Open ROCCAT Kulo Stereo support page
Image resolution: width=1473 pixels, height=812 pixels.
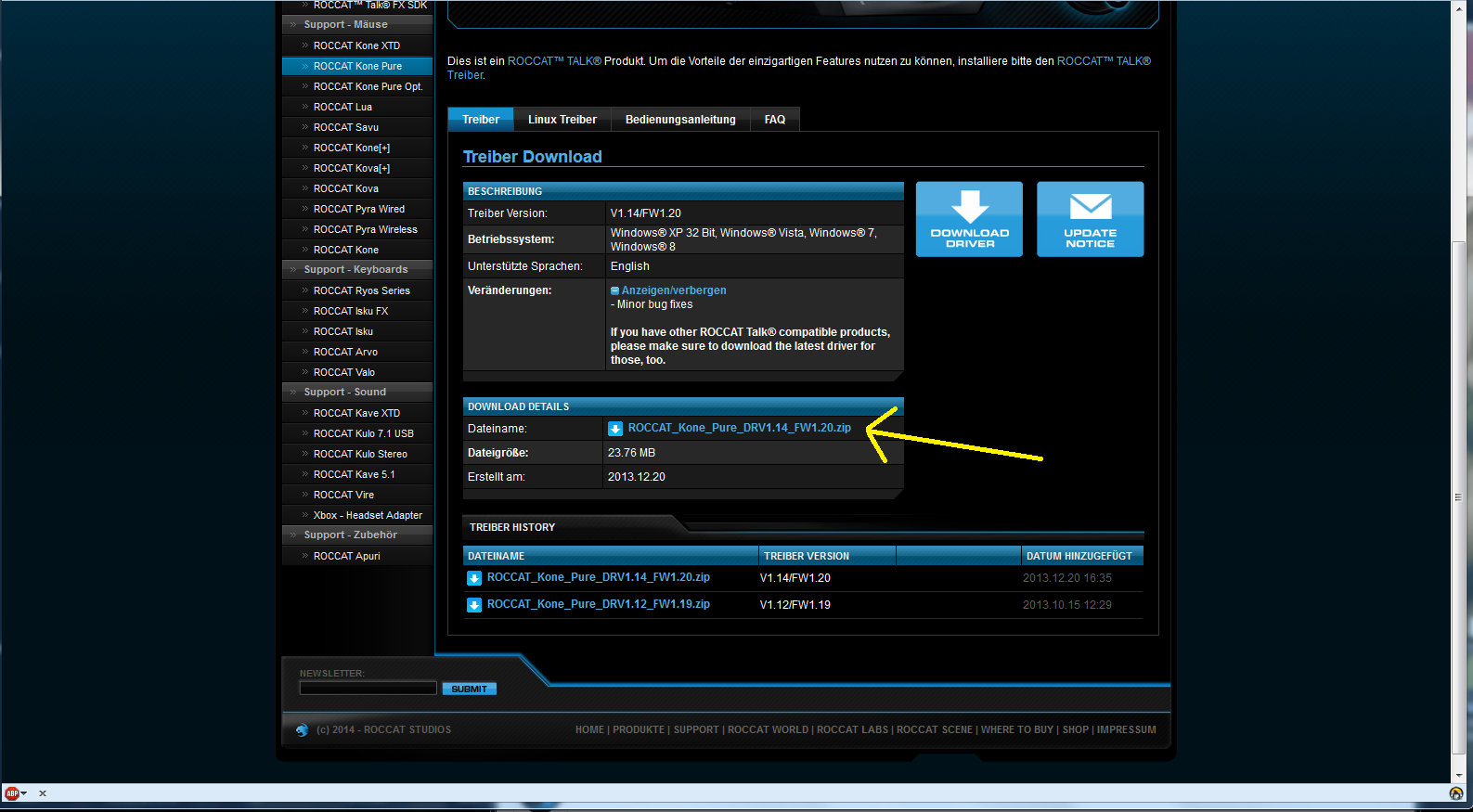357,454
